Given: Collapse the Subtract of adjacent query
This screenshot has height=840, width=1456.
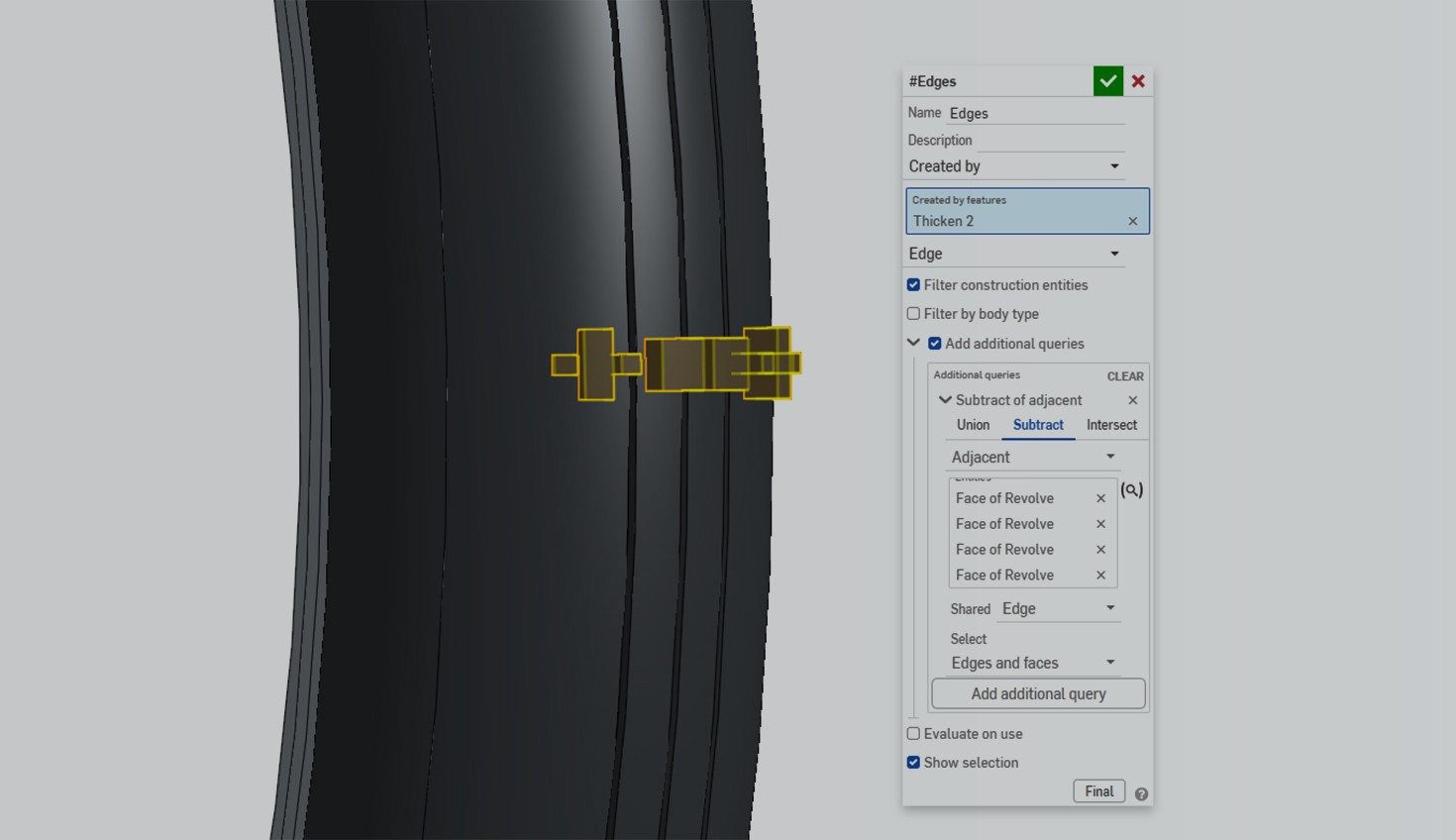Looking at the screenshot, I should click(x=945, y=400).
